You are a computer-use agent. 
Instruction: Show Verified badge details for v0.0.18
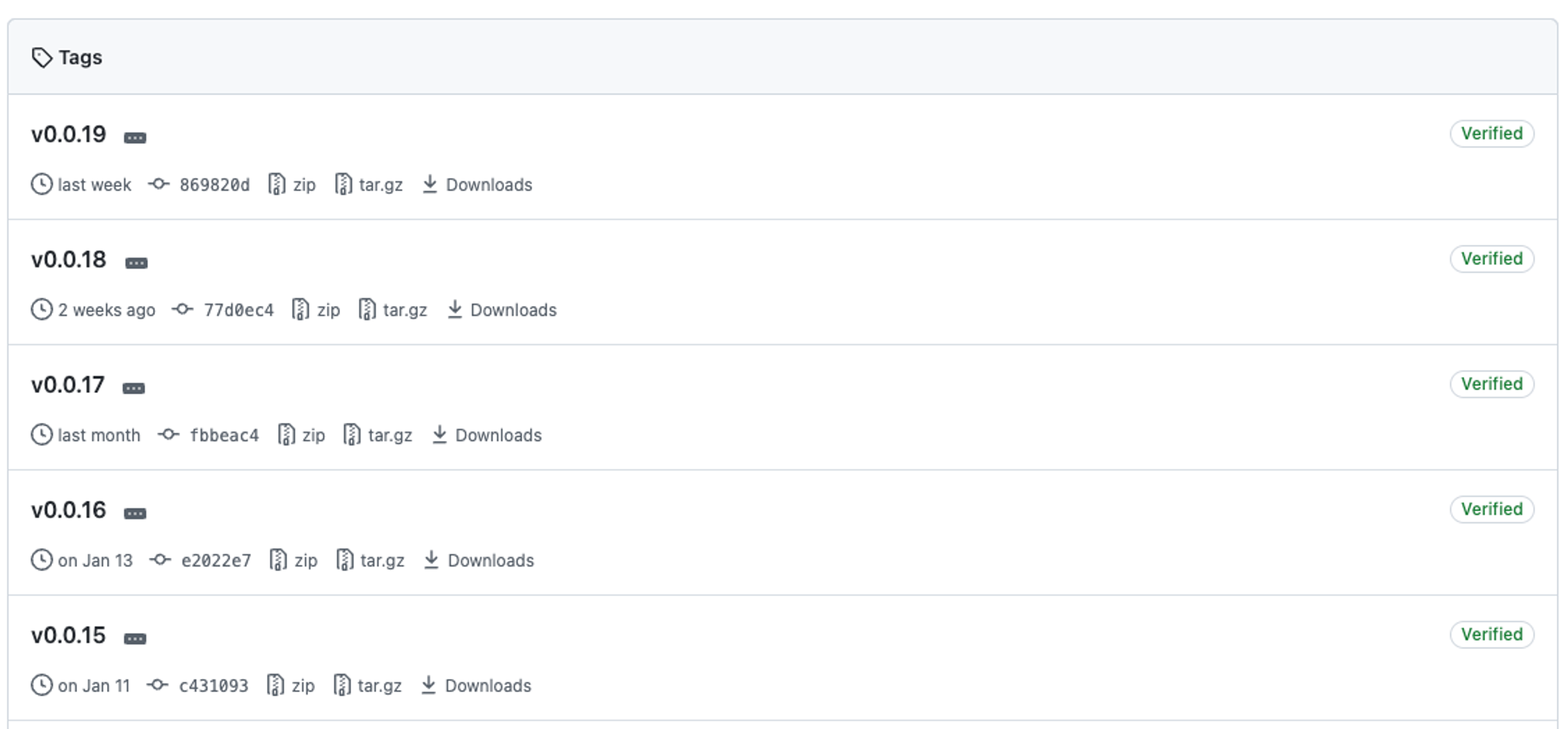point(1491,259)
